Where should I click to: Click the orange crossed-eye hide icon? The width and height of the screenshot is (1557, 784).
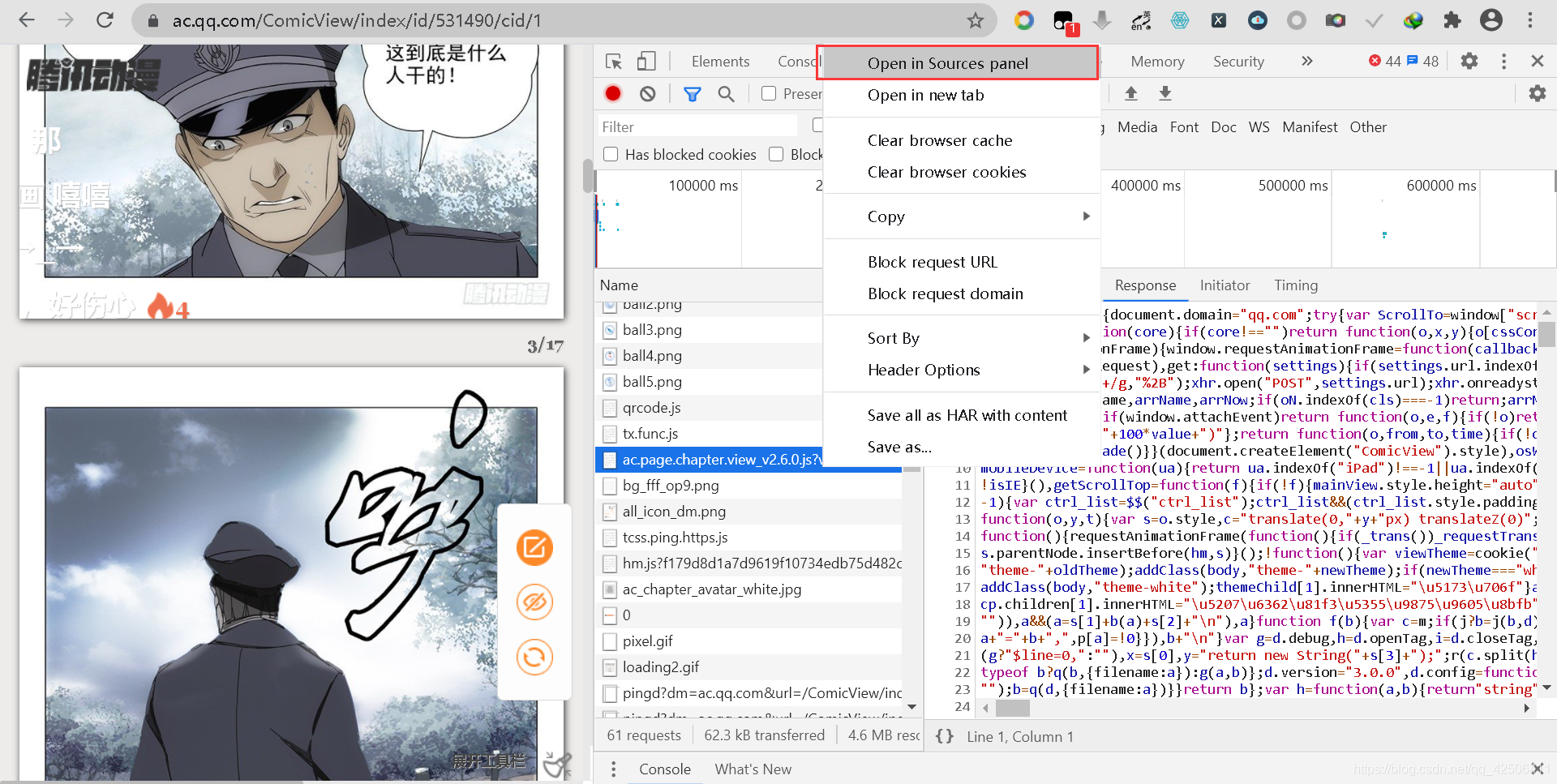[x=534, y=602]
